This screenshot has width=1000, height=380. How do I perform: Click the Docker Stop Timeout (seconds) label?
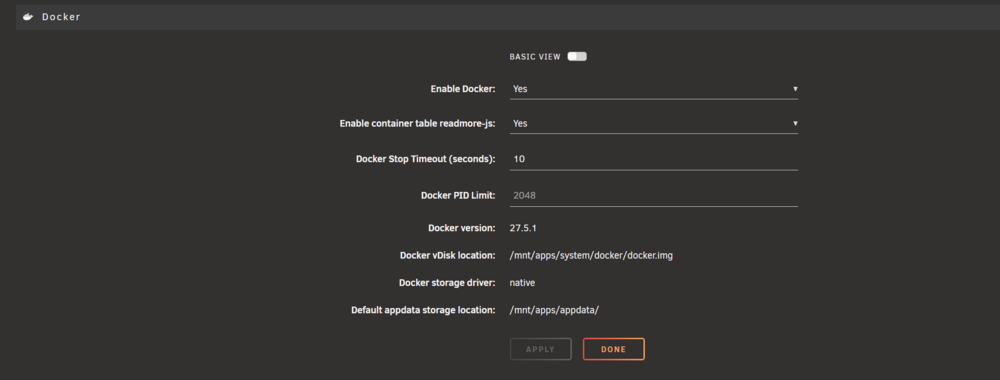click(x=425, y=159)
